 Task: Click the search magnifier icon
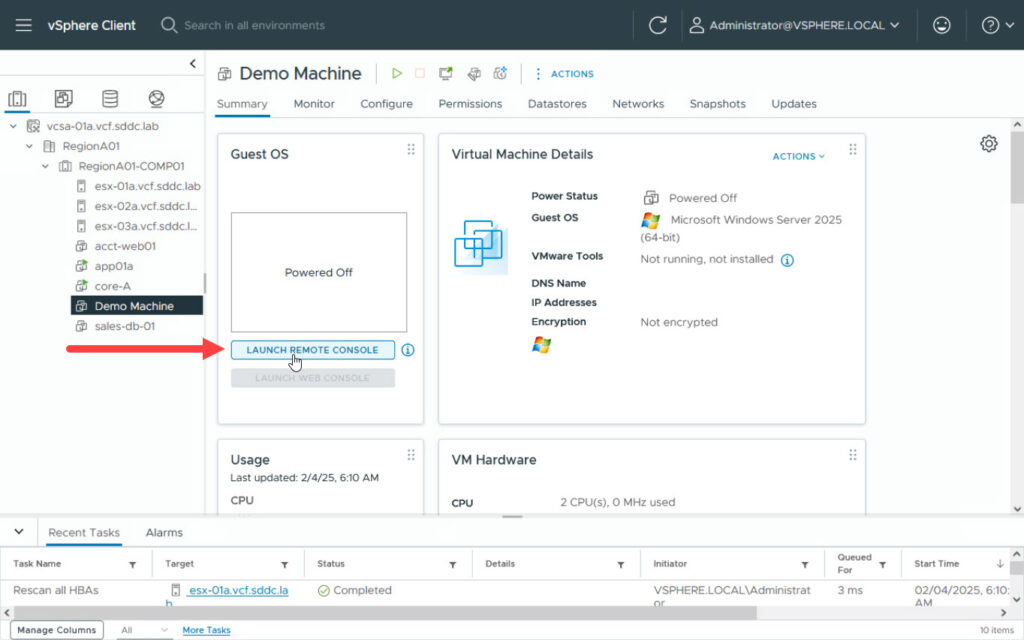pyautogui.click(x=168, y=25)
